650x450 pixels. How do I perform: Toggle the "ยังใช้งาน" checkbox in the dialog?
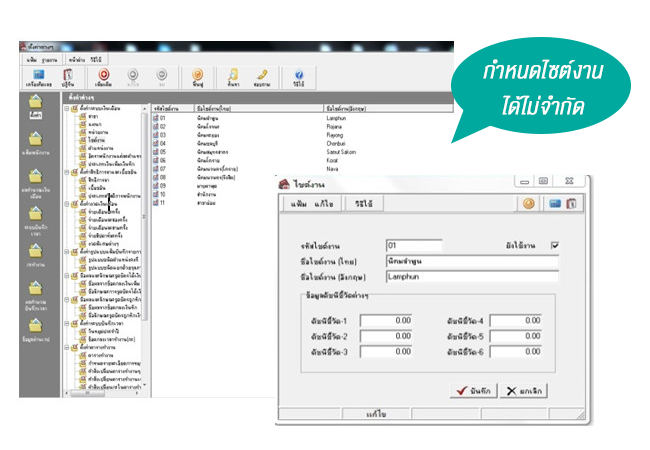click(555, 245)
